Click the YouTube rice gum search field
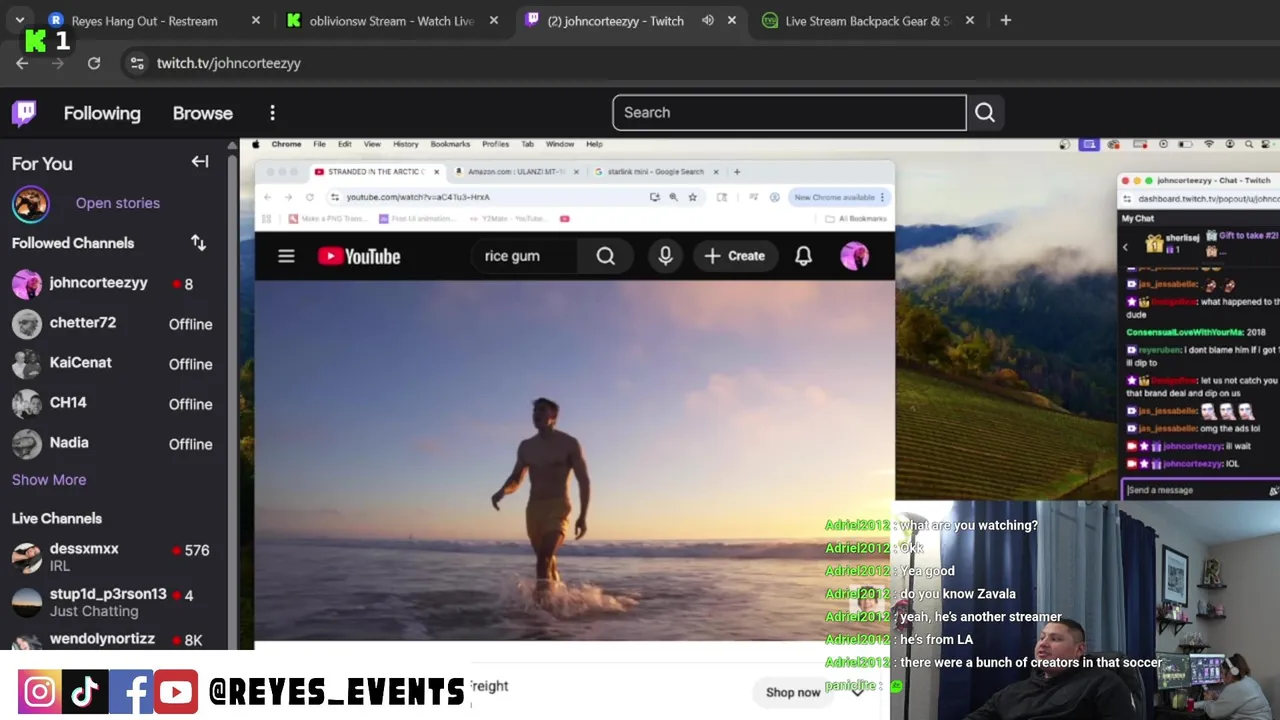This screenshot has width=1280, height=720. pyautogui.click(x=524, y=256)
